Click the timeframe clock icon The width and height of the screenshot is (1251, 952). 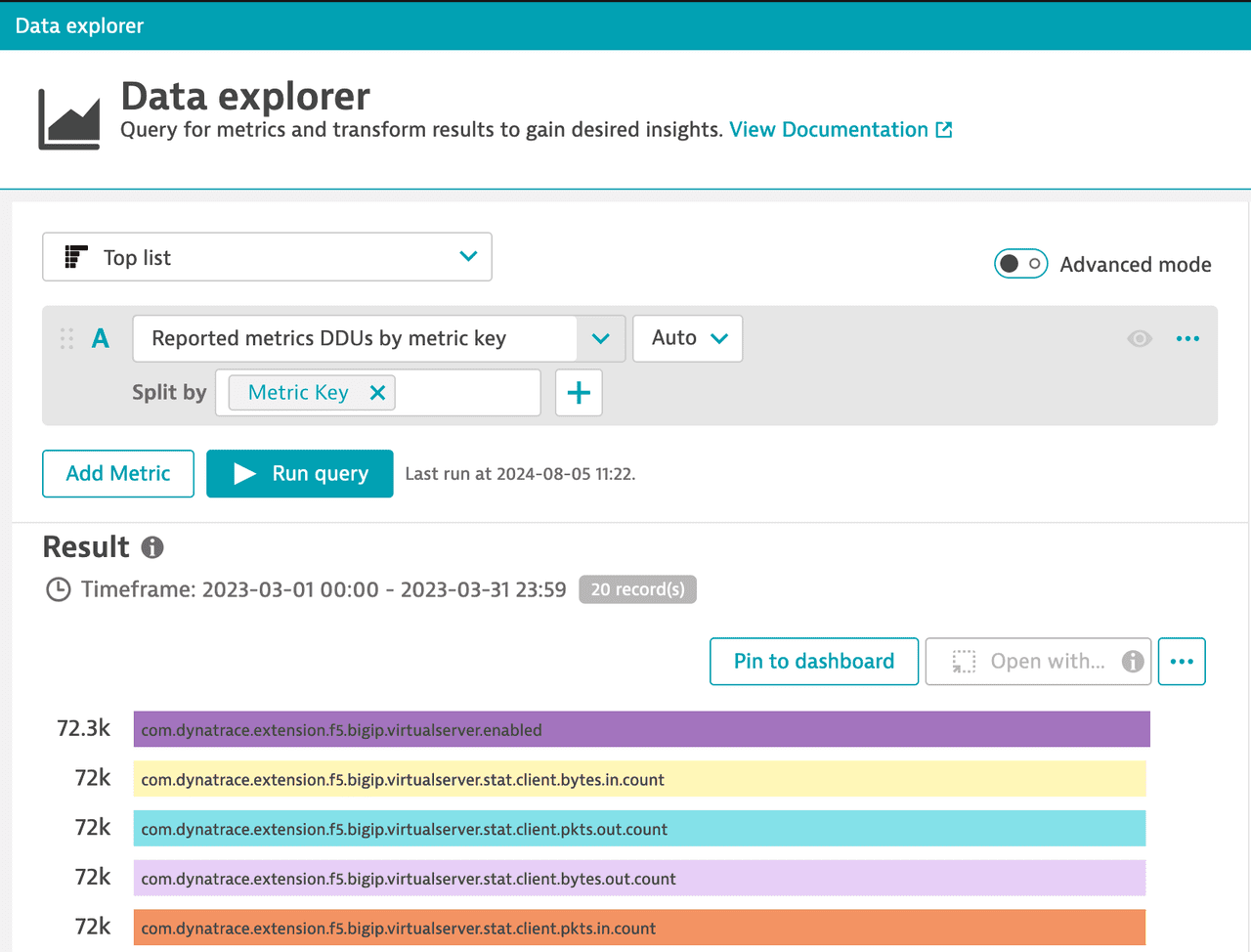[59, 590]
